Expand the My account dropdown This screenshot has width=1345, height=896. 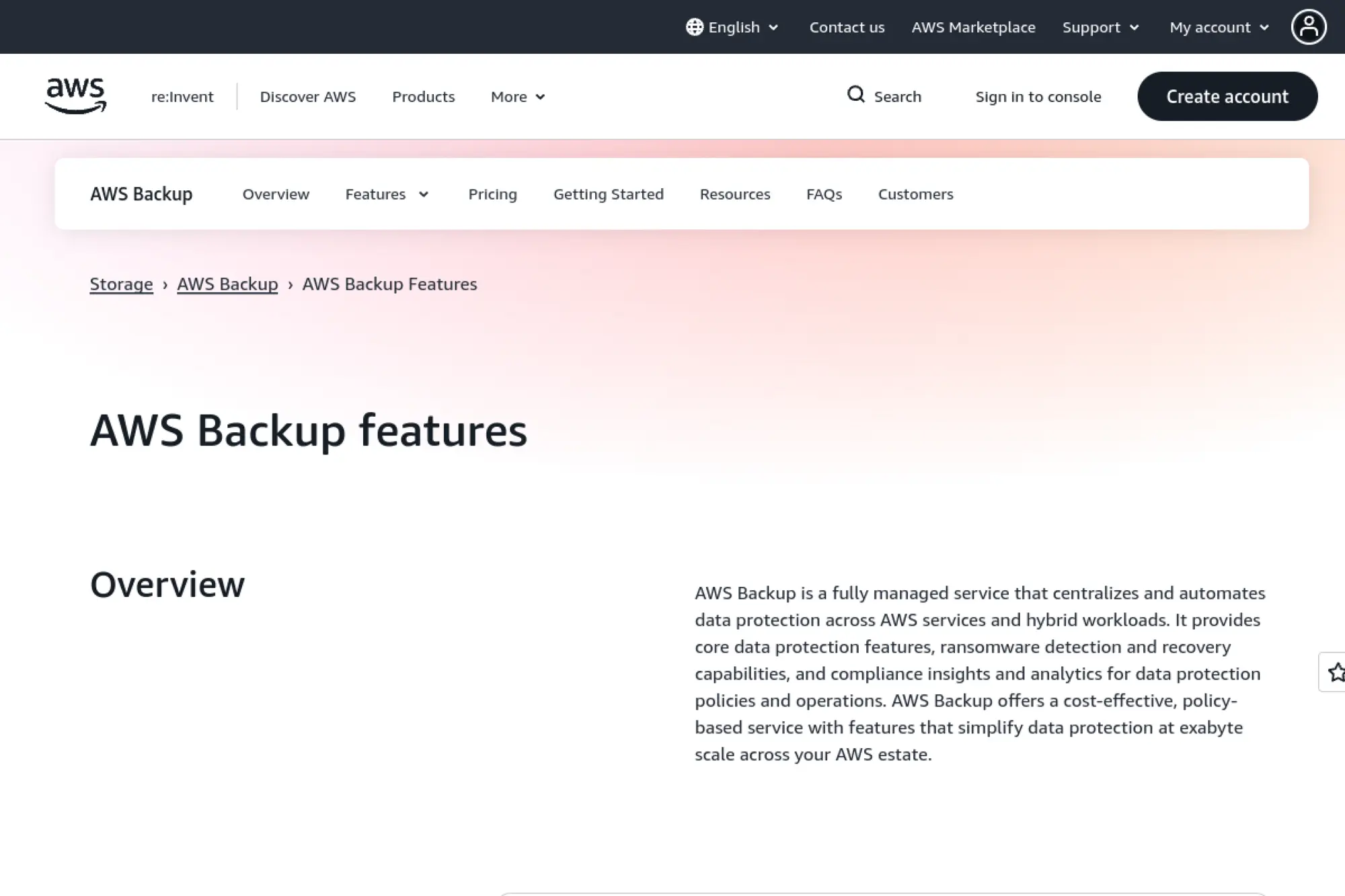(x=1219, y=27)
